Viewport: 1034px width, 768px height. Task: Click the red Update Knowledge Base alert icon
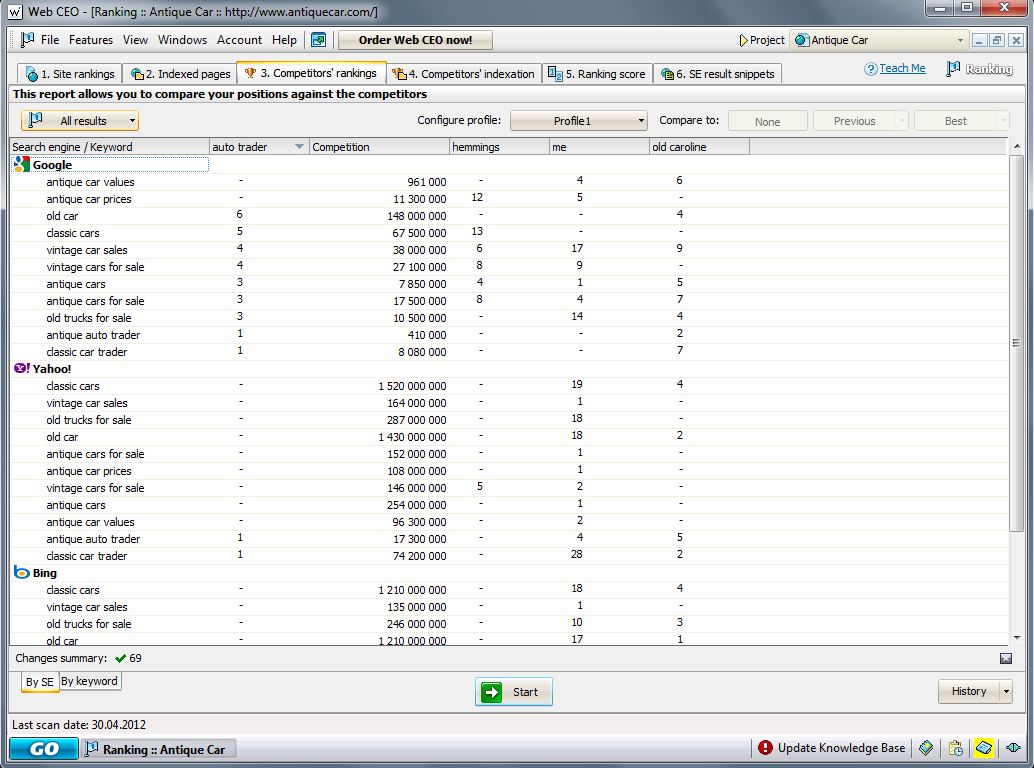(x=765, y=748)
